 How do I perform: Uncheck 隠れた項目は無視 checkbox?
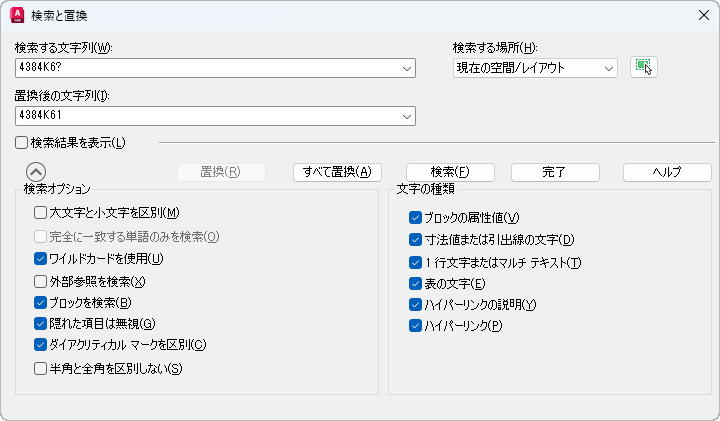pyautogui.click(x=41, y=323)
